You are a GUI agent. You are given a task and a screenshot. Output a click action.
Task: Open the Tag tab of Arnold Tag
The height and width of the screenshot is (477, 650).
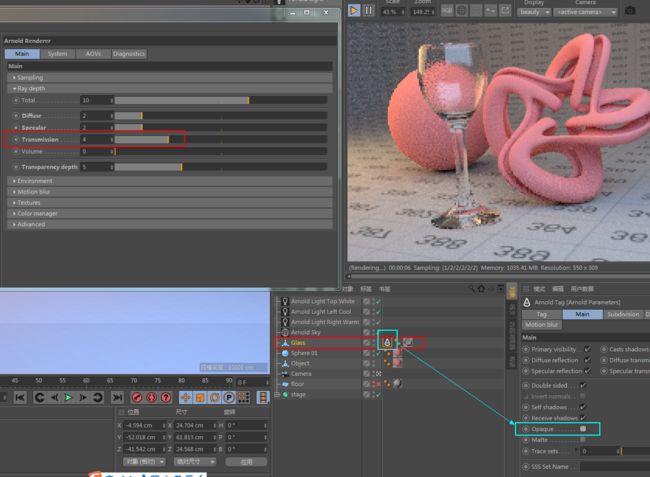point(542,315)
